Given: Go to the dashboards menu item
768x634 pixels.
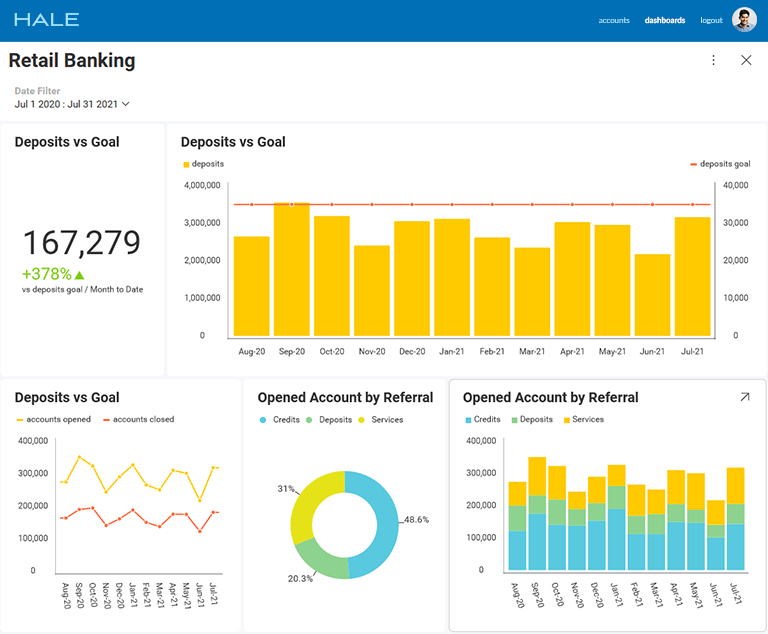Looking at the screenshot, I should pyautogui.click(x=665, y=20).
